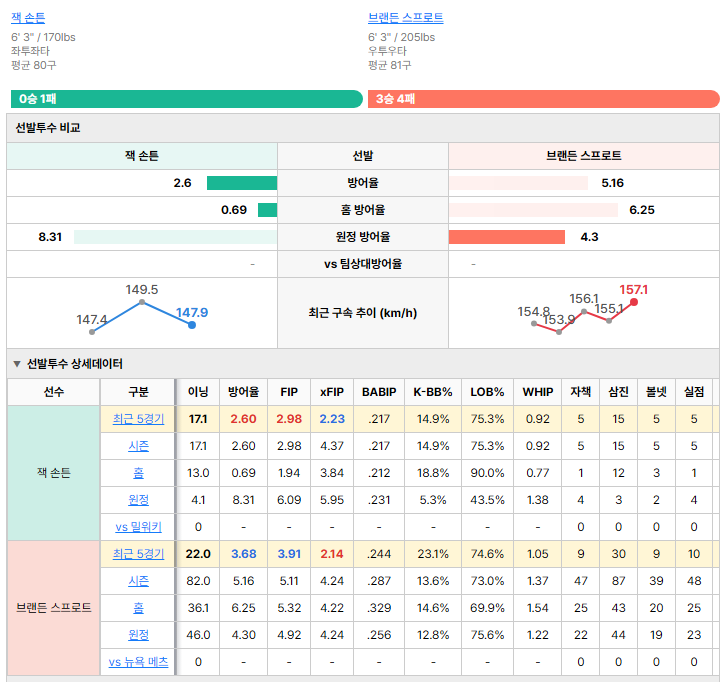Click the 실점 column header

694,392
